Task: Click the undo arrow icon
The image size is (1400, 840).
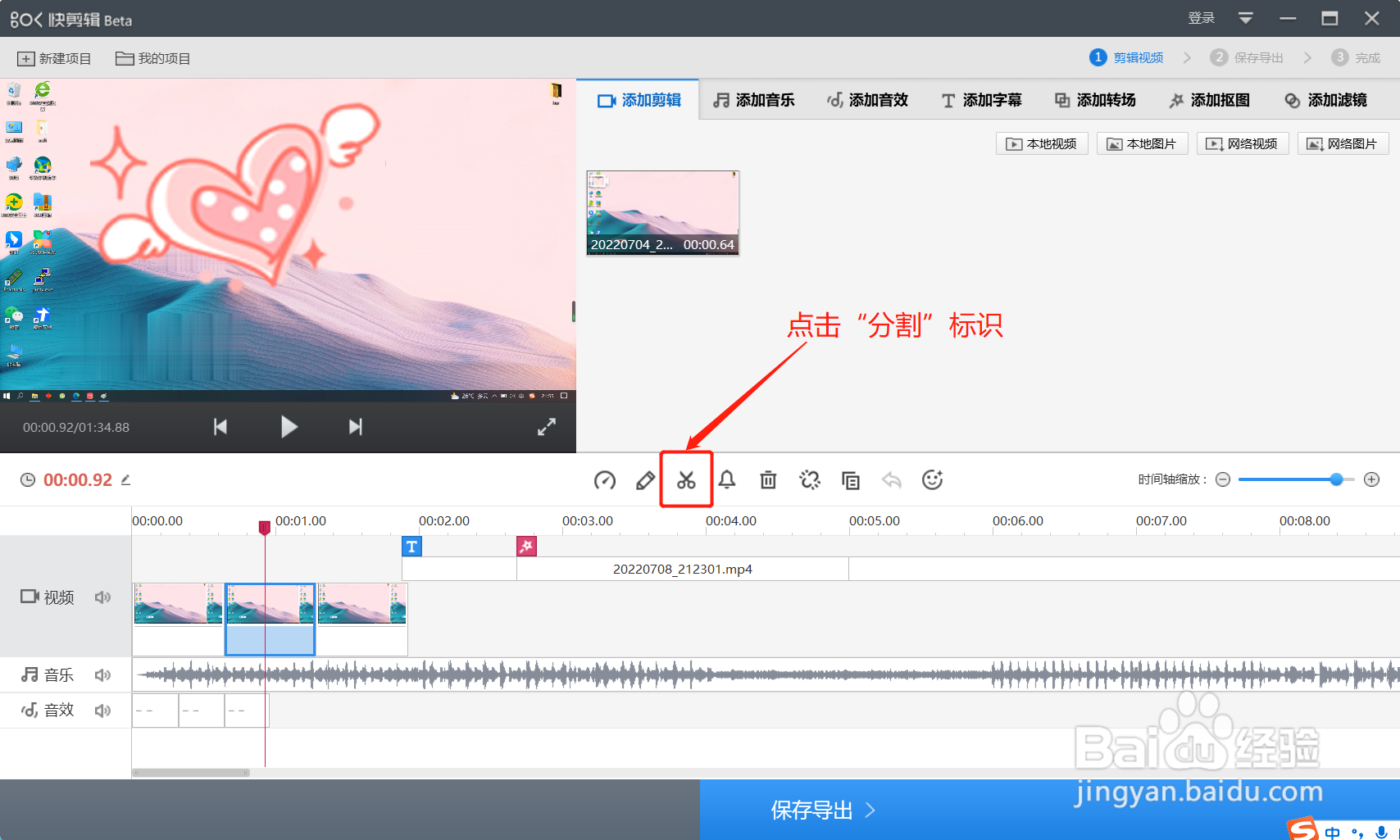Action: coord(891,479)
